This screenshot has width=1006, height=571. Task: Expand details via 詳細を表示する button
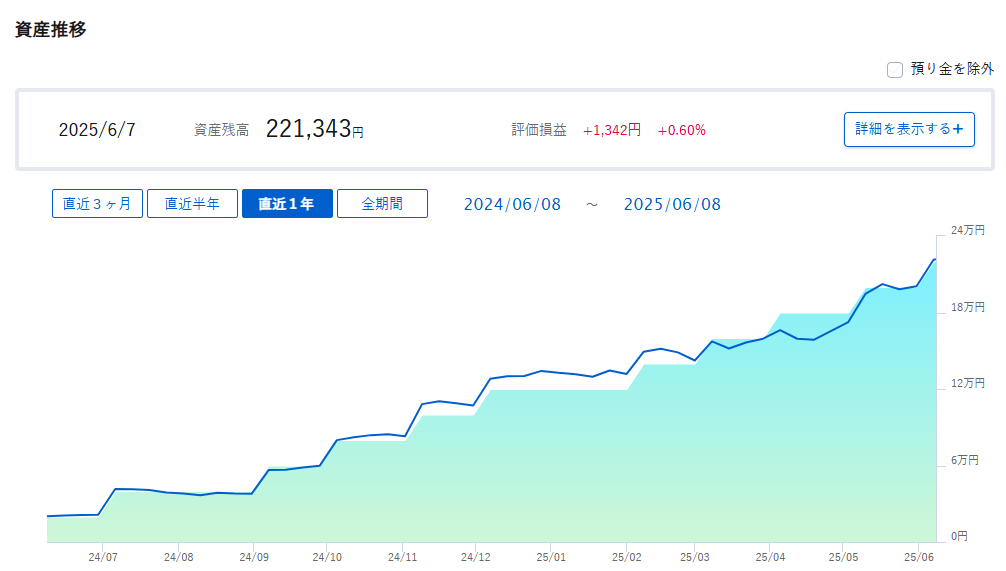(x=909, y=129)
